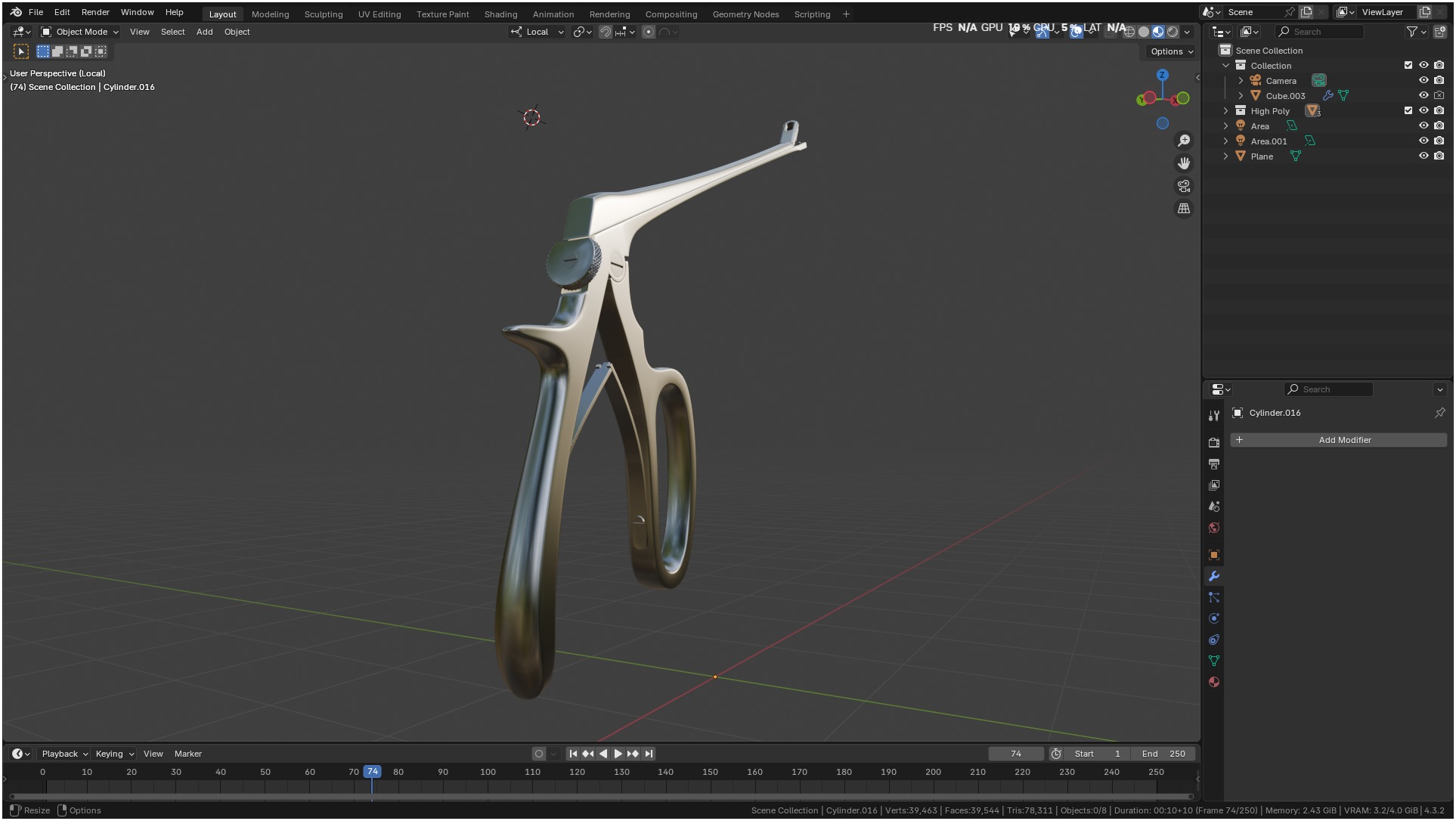This screenshot has width=1456, height=821.
Task: Open the Physics properties tab icon
Action: 1214,619
